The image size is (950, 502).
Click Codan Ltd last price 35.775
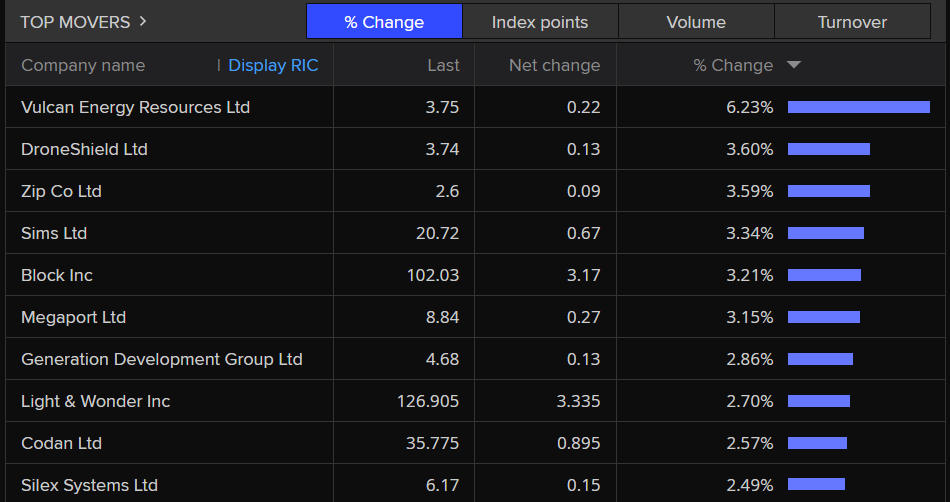tap(428, 443)
